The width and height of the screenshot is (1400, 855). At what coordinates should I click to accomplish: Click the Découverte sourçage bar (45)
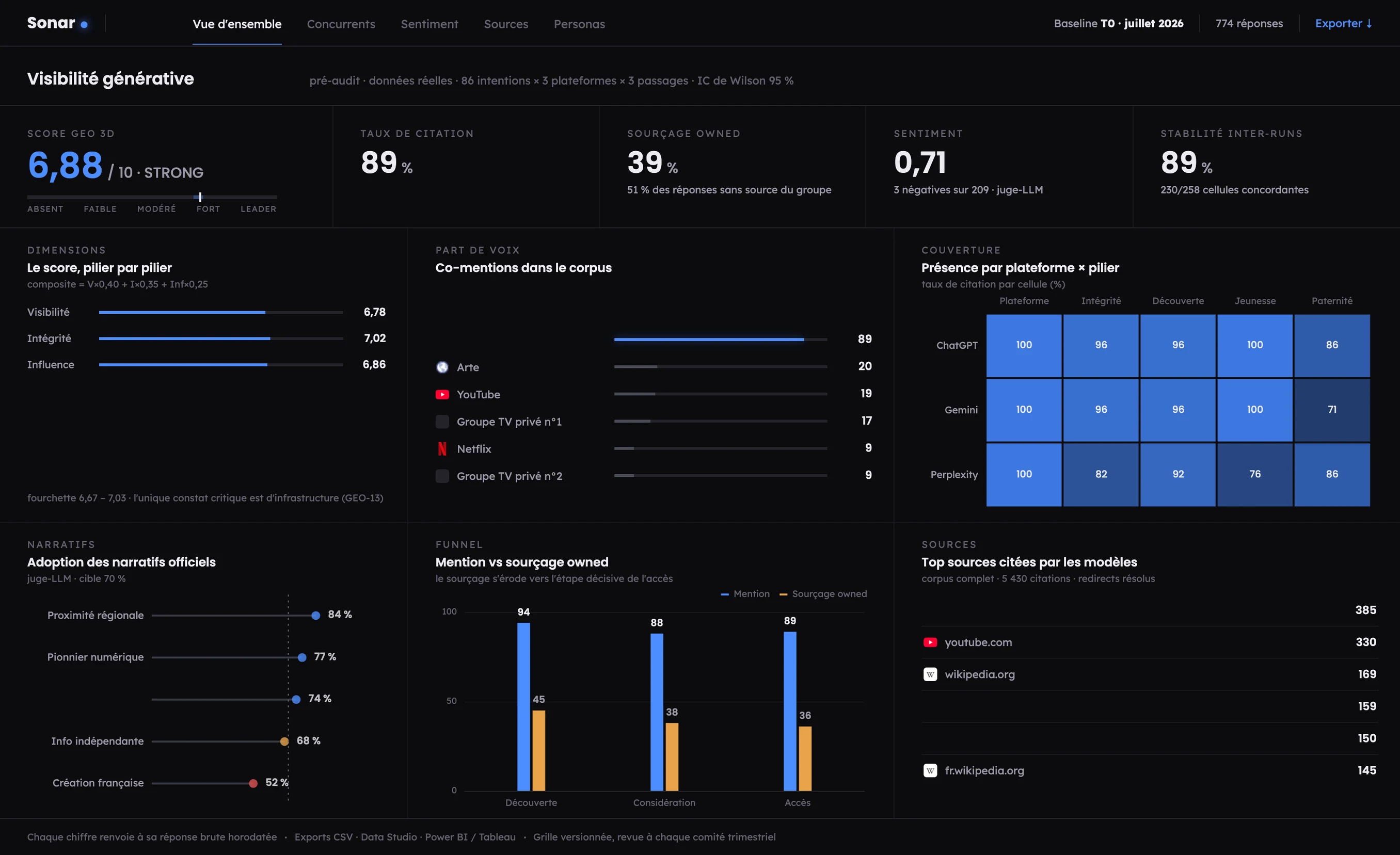click(538, 750)
